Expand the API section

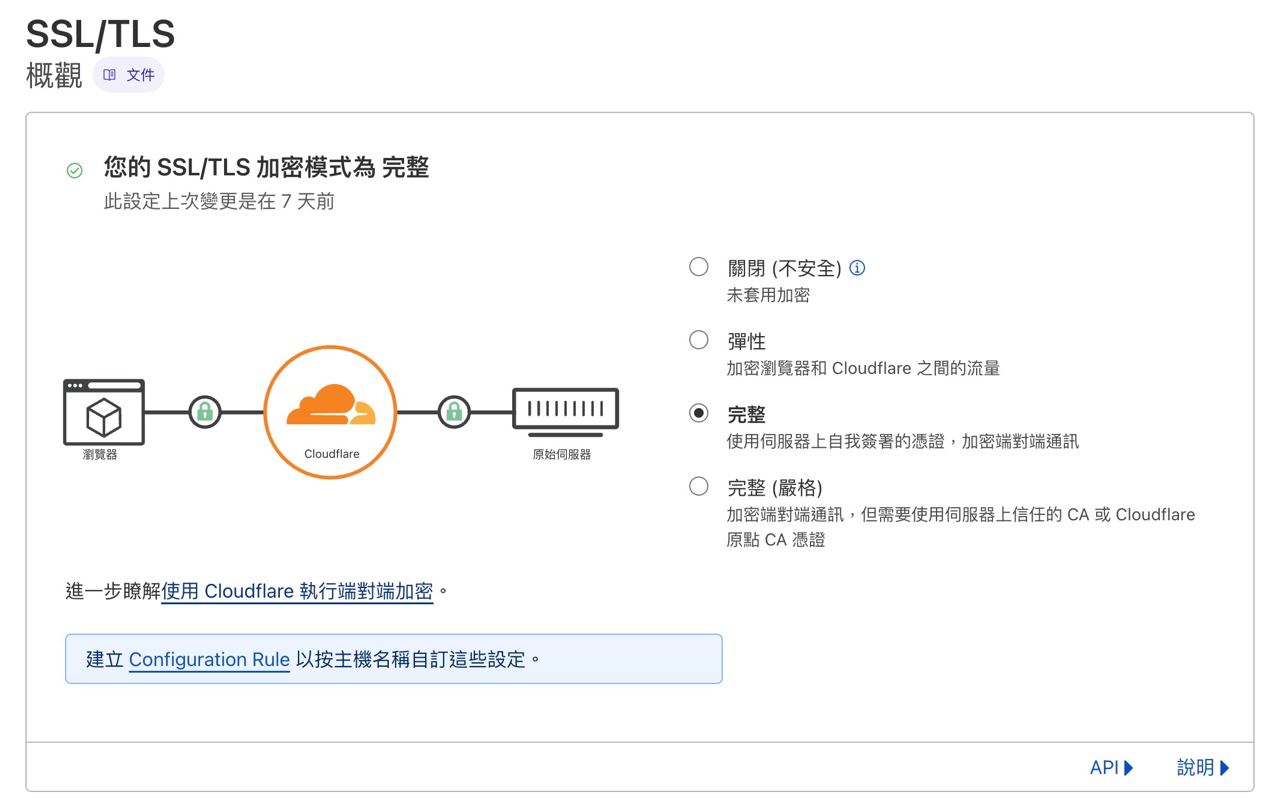click(x=1112, y=768)
